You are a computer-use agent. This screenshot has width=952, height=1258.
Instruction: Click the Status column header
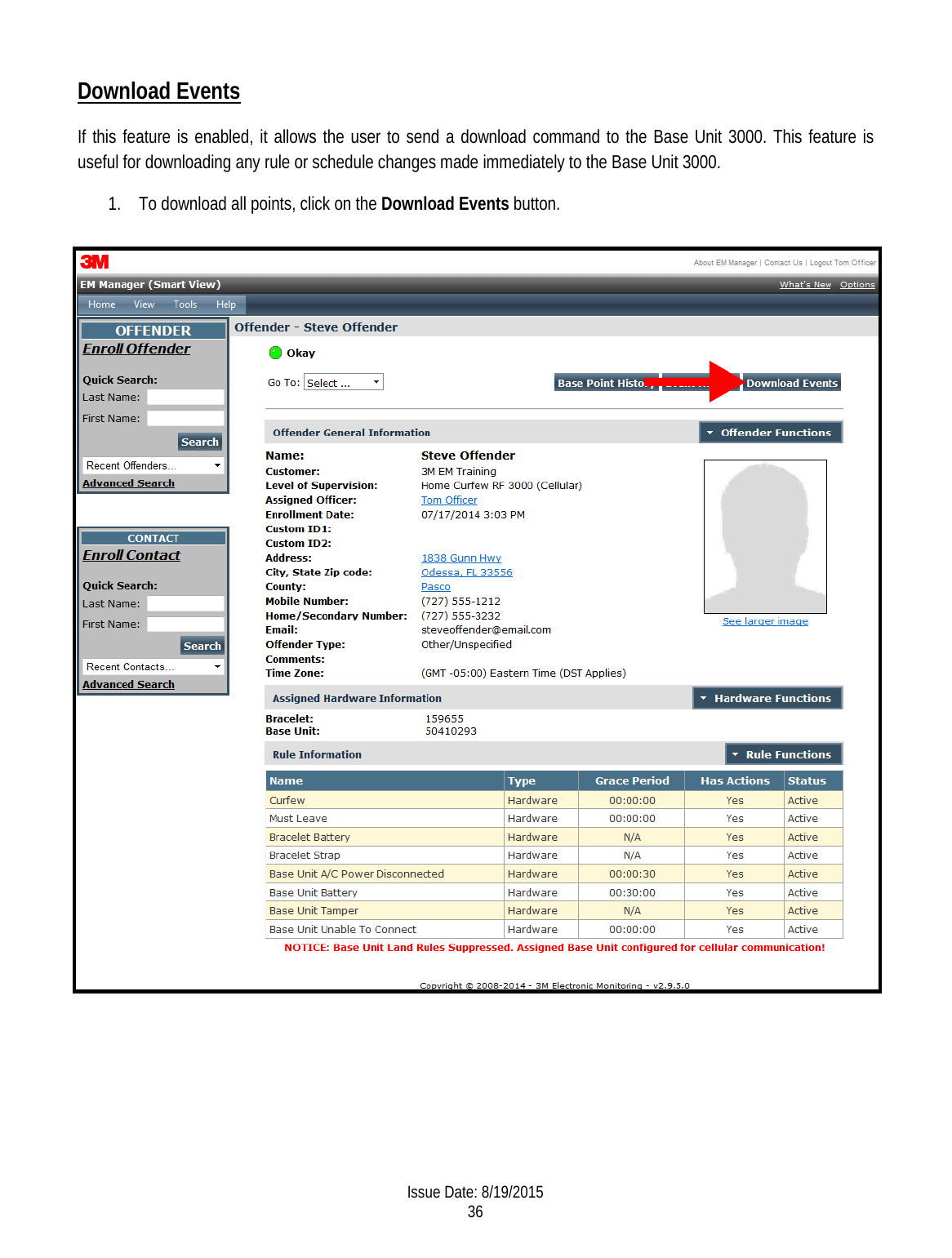point(813,780)
